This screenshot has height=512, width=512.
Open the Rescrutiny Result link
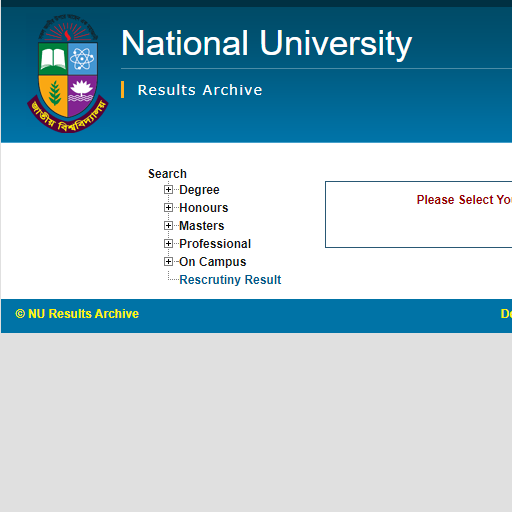[230, 280]
